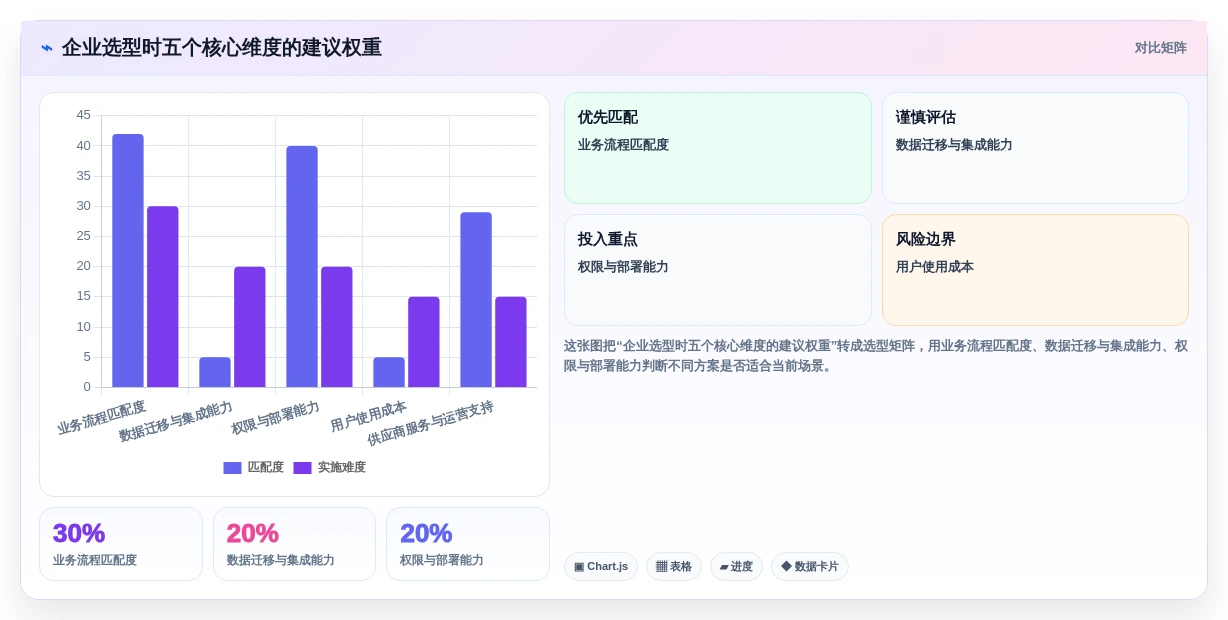Viewport: 1228px width, 620px height.
Task: Click the 30% 业务流程匹配度 stat card
Action: [x=121, y=544]
